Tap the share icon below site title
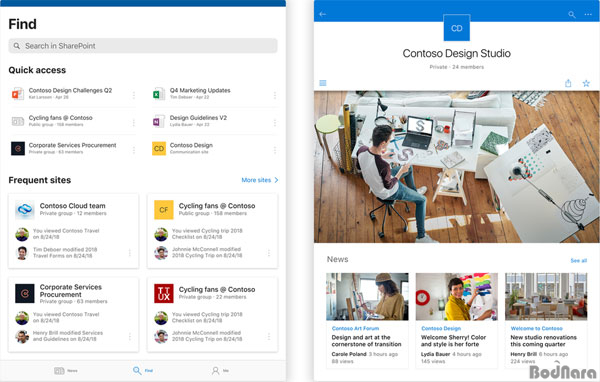Image resolution: width=600 pixels, height=382 pixels. coord(568,83)
